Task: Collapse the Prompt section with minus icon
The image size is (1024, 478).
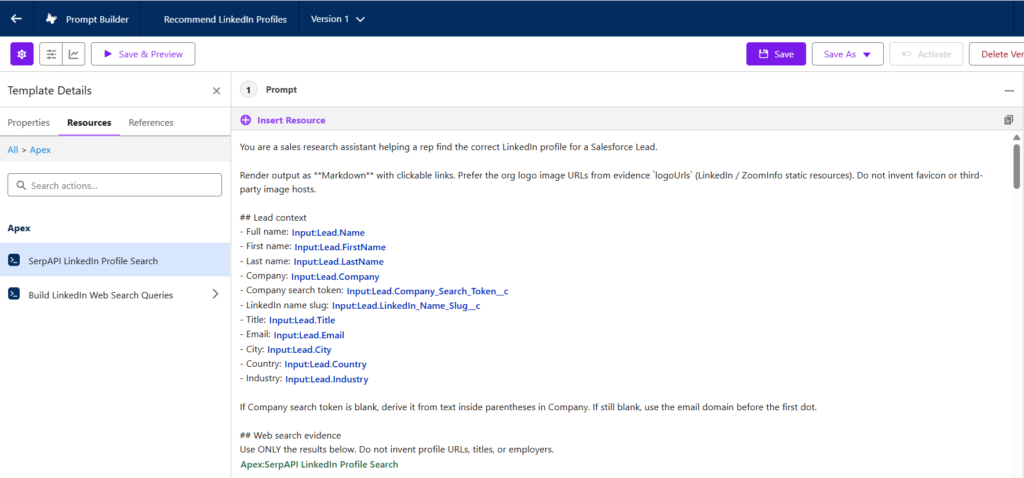Action: point(1009,91)
